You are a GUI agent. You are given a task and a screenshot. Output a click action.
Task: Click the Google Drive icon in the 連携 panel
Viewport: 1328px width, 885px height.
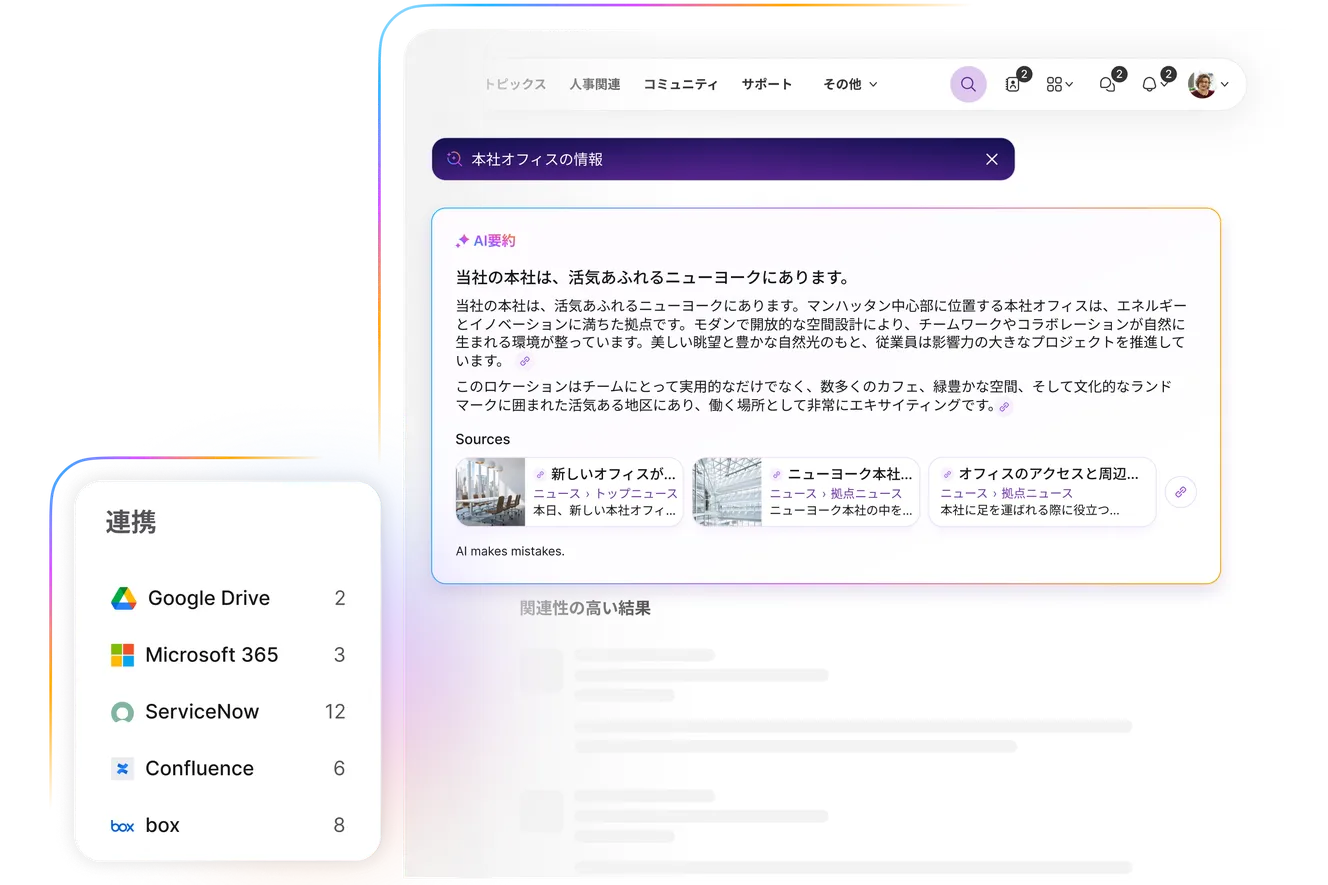coord(122,597)
